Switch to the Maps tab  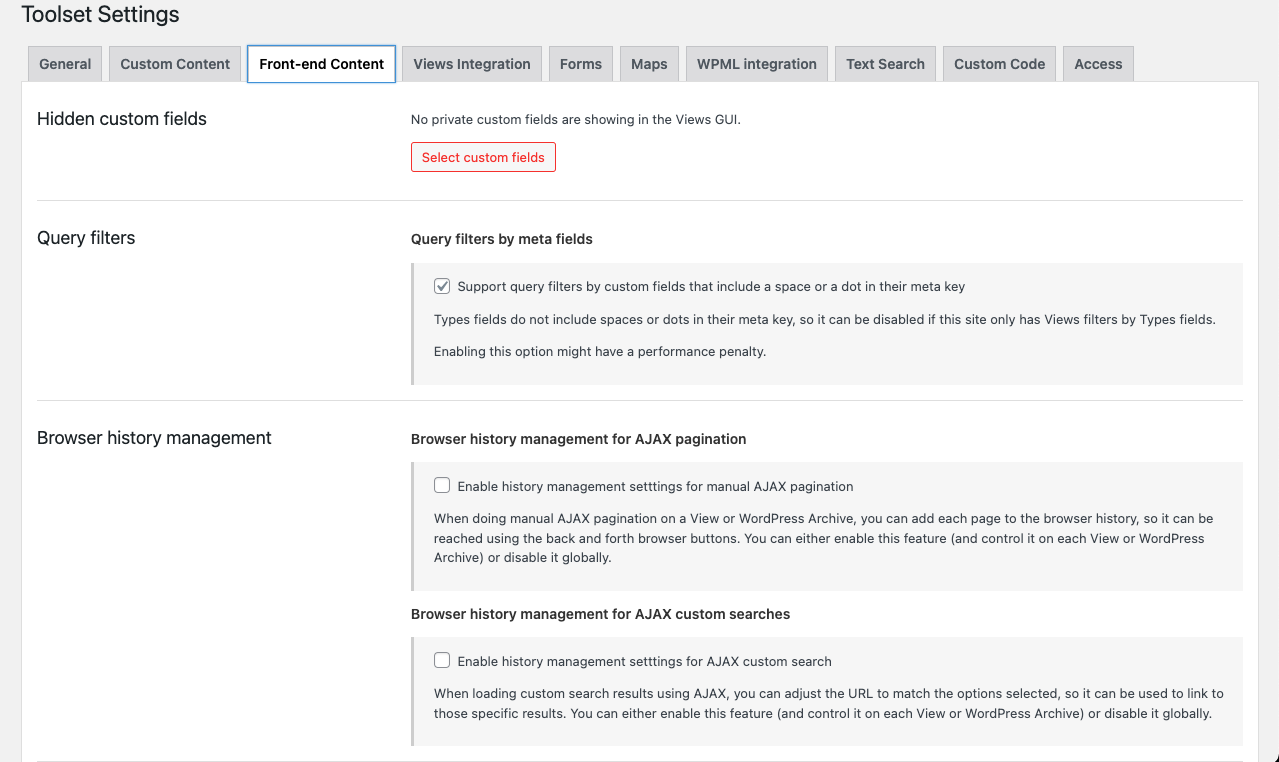pyautogui.click(x=649, y=64)
